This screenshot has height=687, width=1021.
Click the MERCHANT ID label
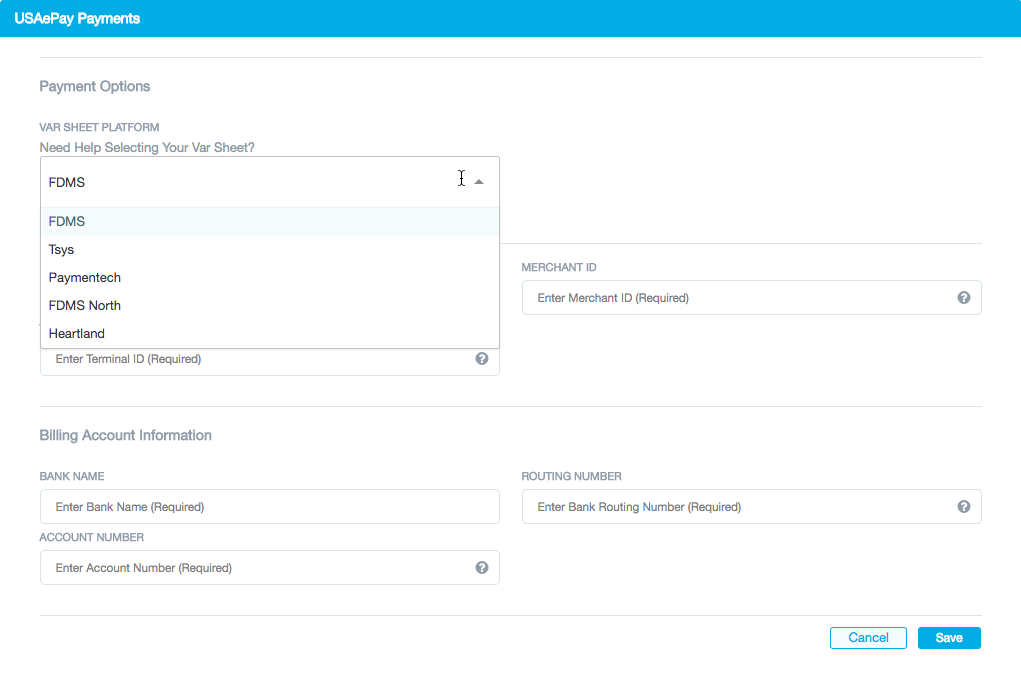559,267
